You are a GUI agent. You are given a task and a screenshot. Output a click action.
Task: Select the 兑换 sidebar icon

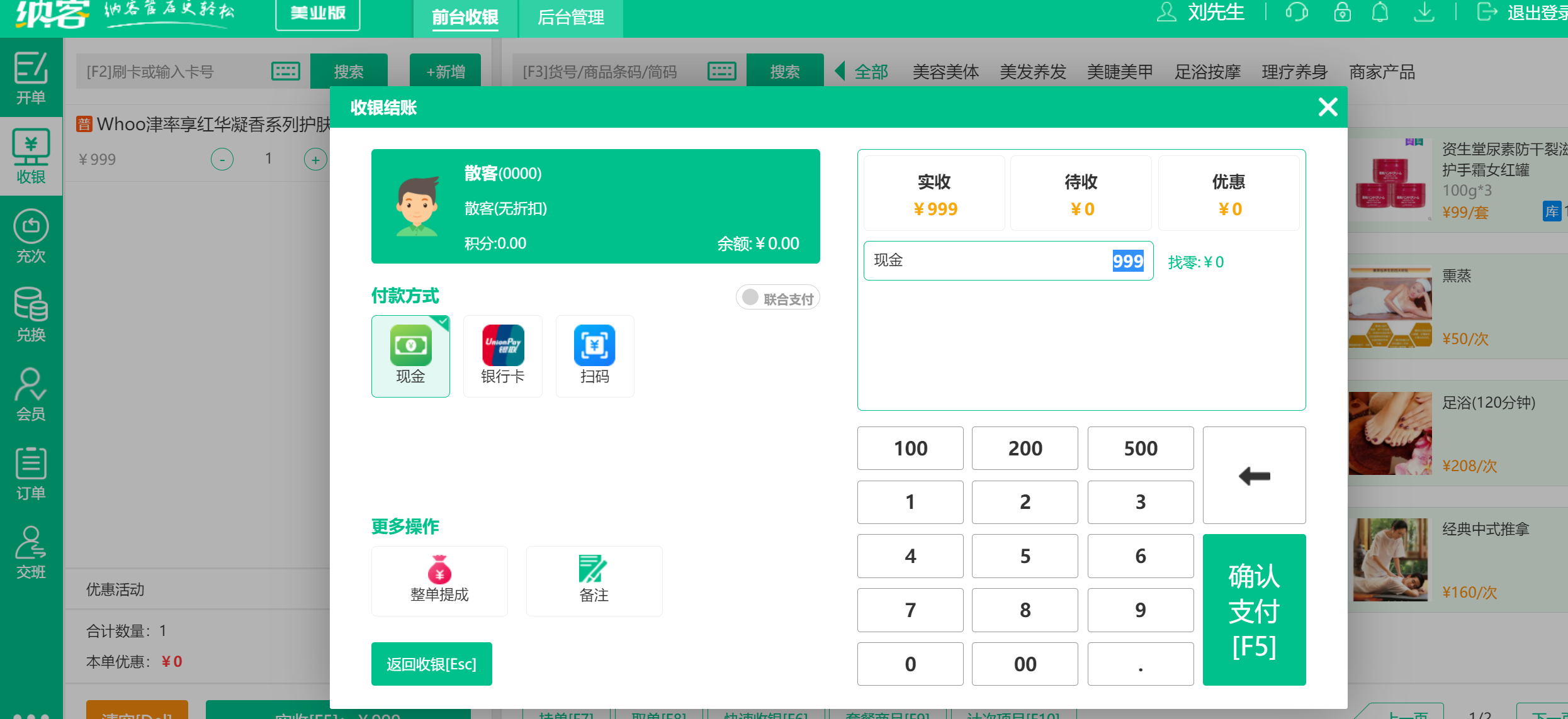[30, 315]
